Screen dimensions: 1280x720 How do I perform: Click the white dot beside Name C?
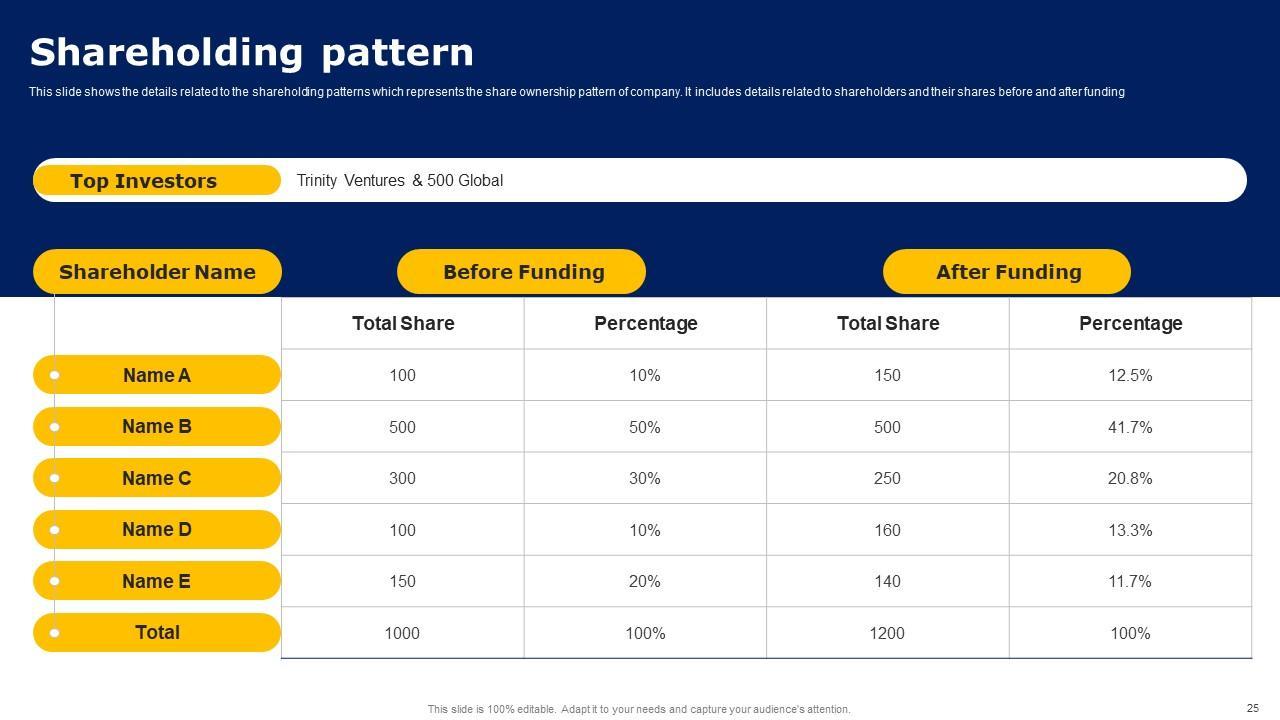pyautogui.click(x=55, y=478)
